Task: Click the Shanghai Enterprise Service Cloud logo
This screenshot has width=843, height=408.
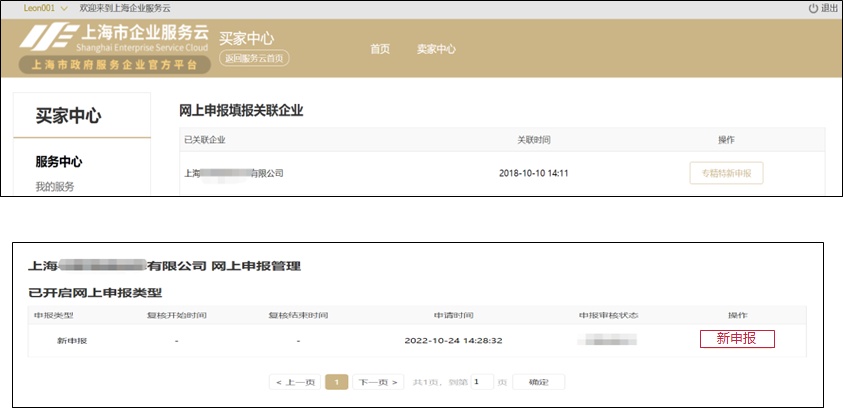Action: click(110, 48)
